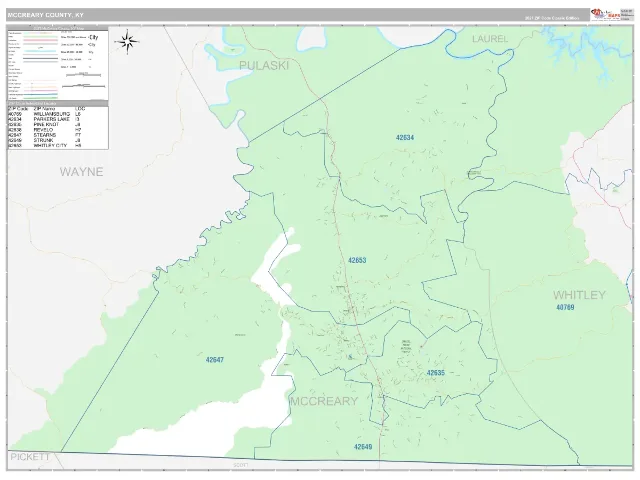This screenshot has width=640, height=480.
Task: Click the large City label in legend
Action: (x=94, y=37)
